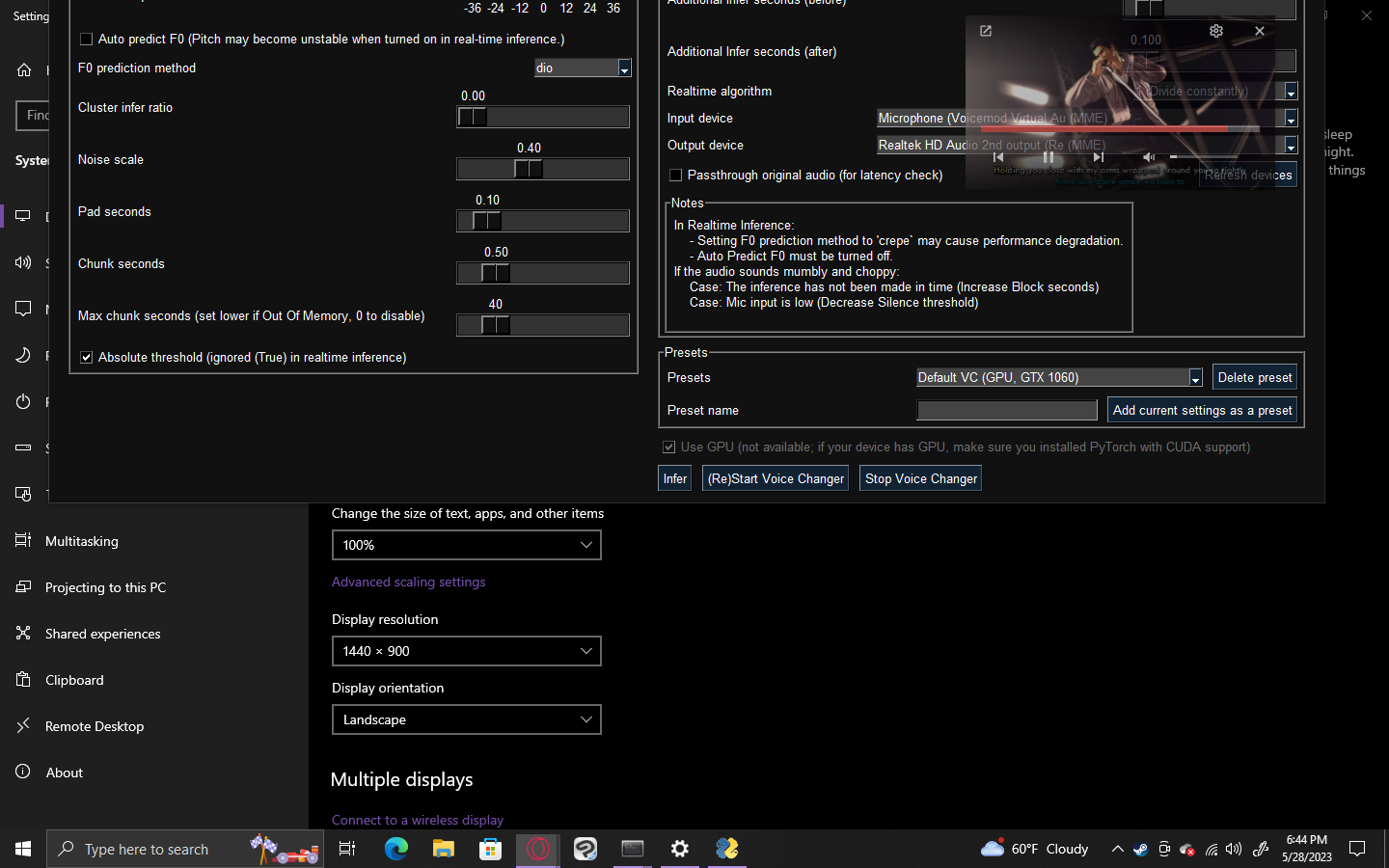Expand the Realtime algorithm dropdown arrow
Image resolution: width=1389 pixels, height=868 pixels.
[1291, 91]
